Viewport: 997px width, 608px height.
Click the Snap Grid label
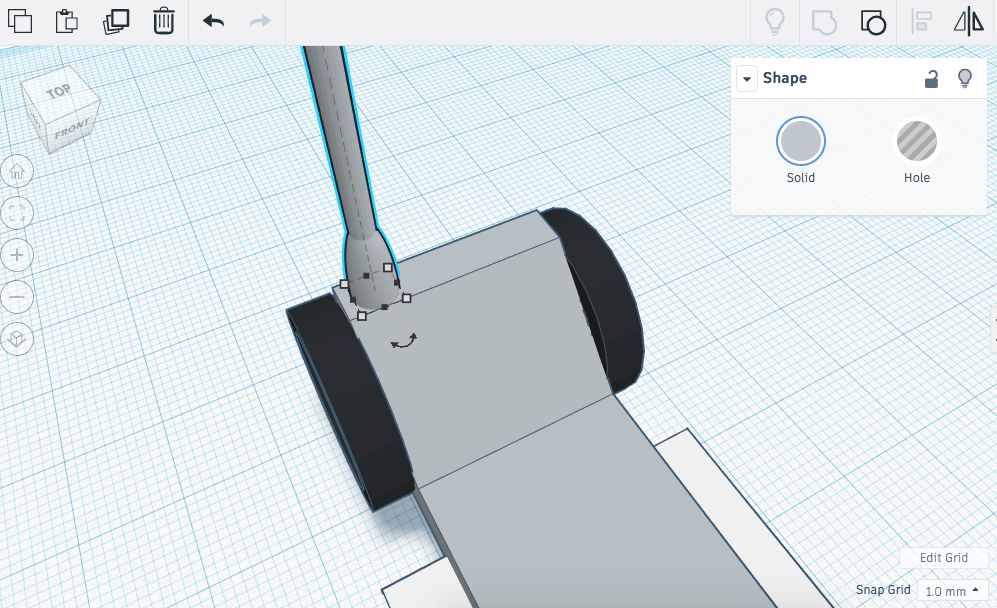point(883,590)
